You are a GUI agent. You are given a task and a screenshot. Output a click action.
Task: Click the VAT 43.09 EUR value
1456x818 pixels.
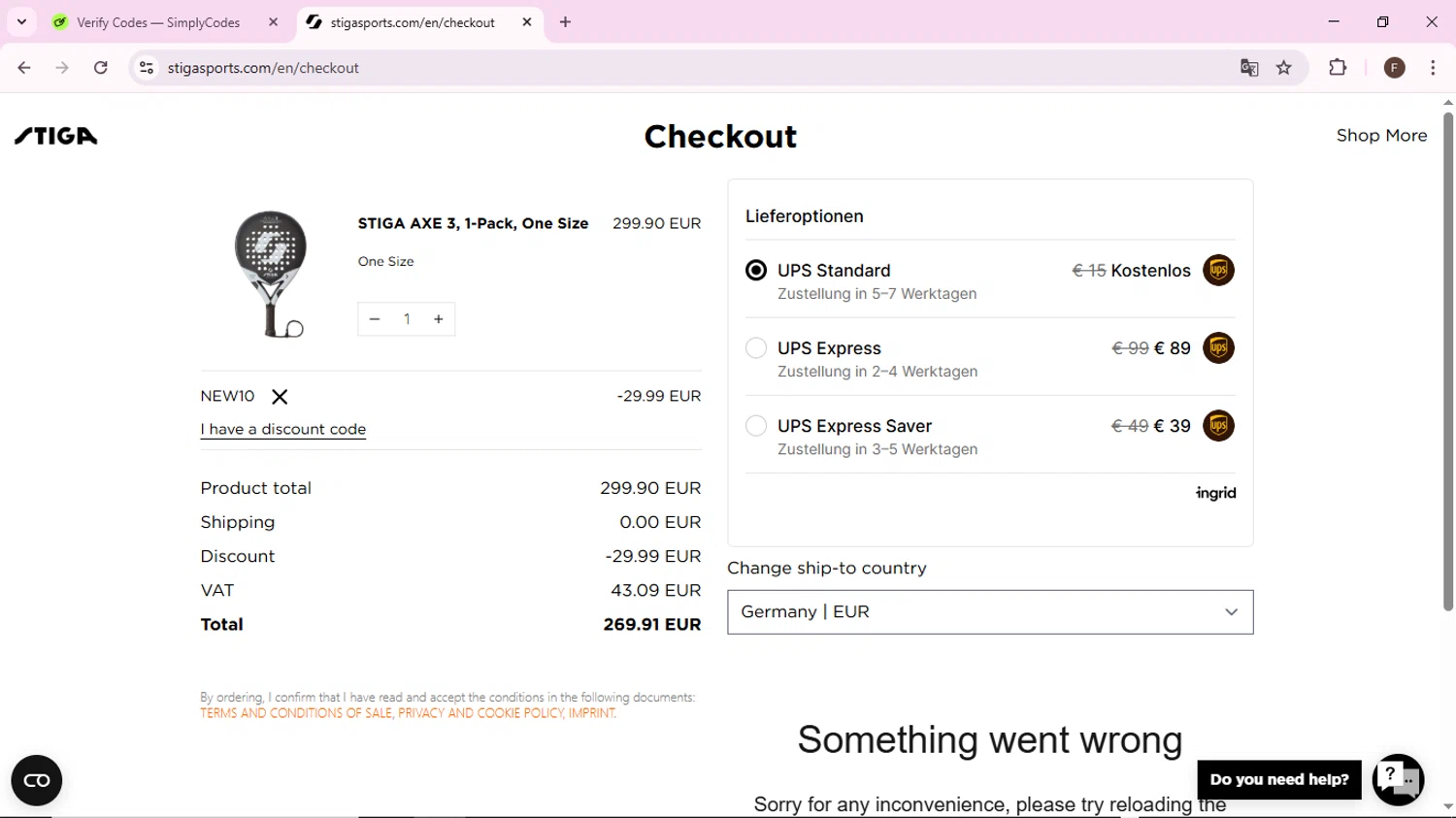655,591
